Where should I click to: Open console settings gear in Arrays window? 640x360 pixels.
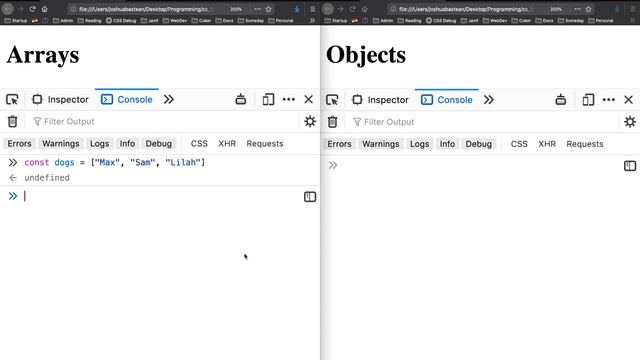[310, 121]
